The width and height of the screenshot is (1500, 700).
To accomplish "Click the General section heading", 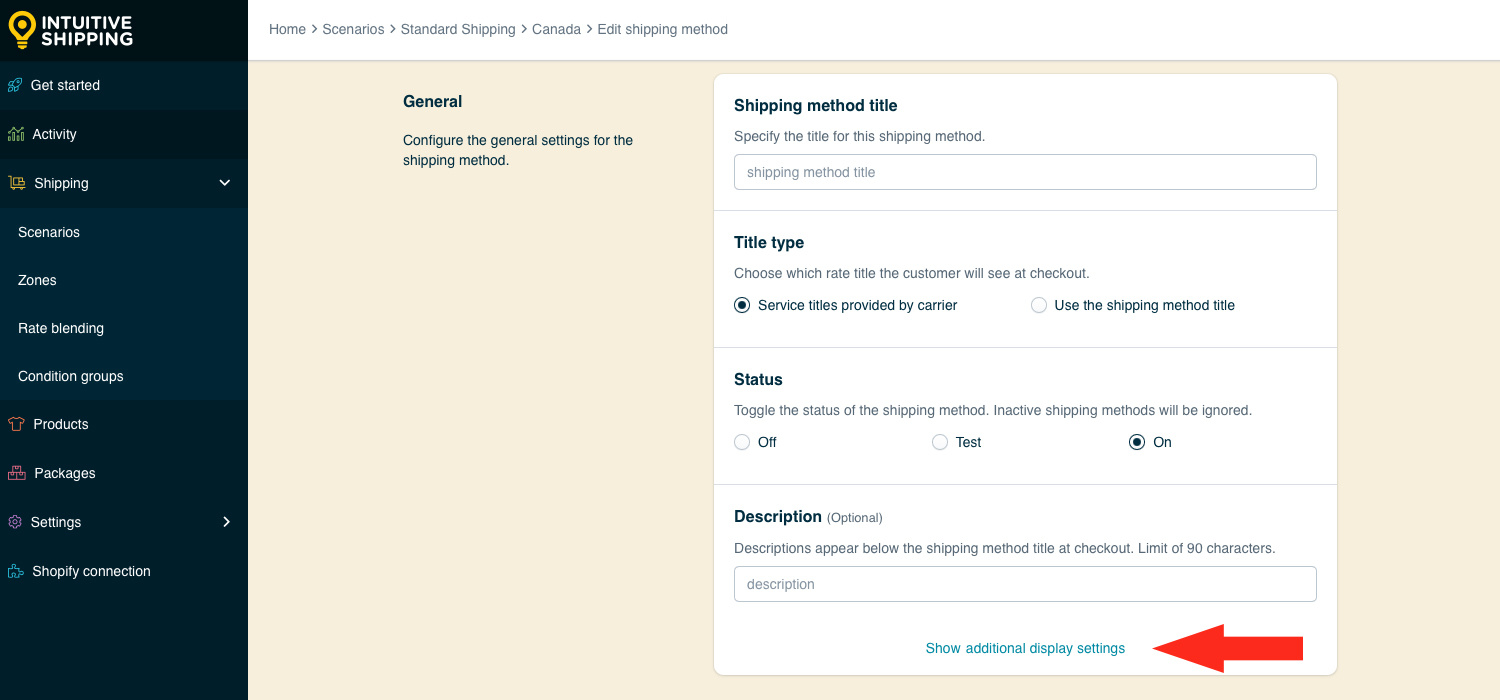I will point(432,101).
